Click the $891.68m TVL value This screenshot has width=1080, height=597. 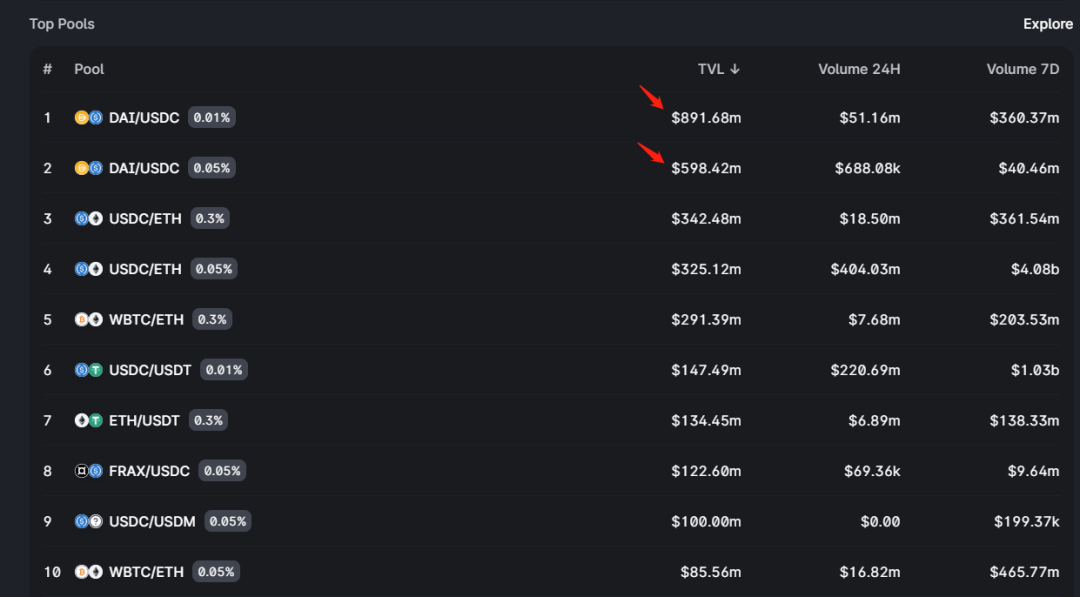pyautogui.click(x=706, y=118)
